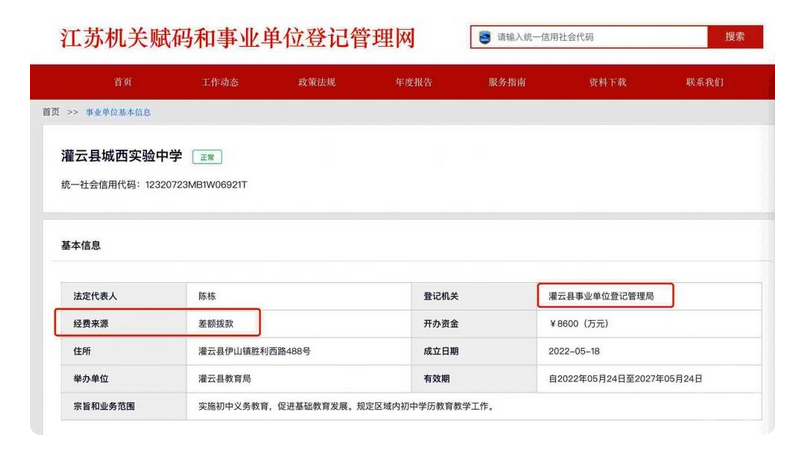Click the business scope text 实施初中义务教育

233,406
